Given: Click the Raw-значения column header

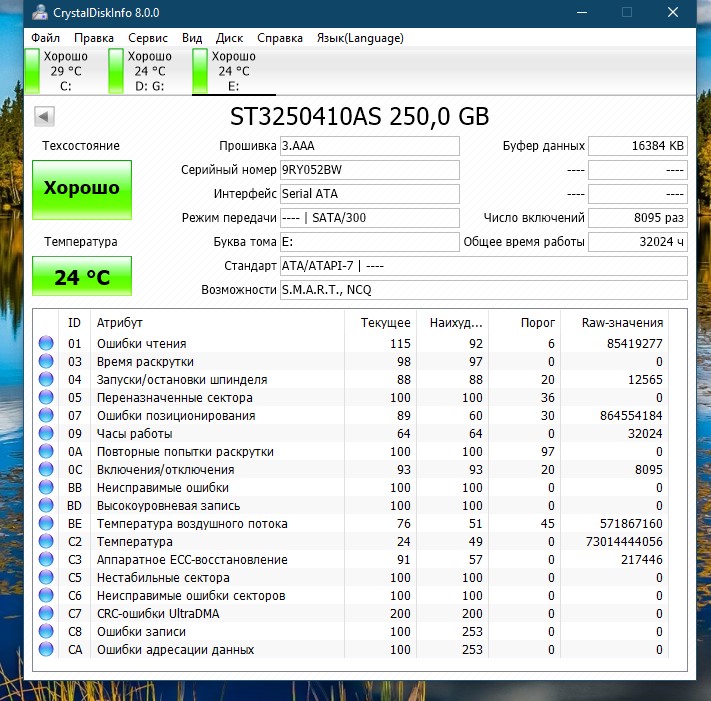Looking at the screenshot, I should coord(615,323).
